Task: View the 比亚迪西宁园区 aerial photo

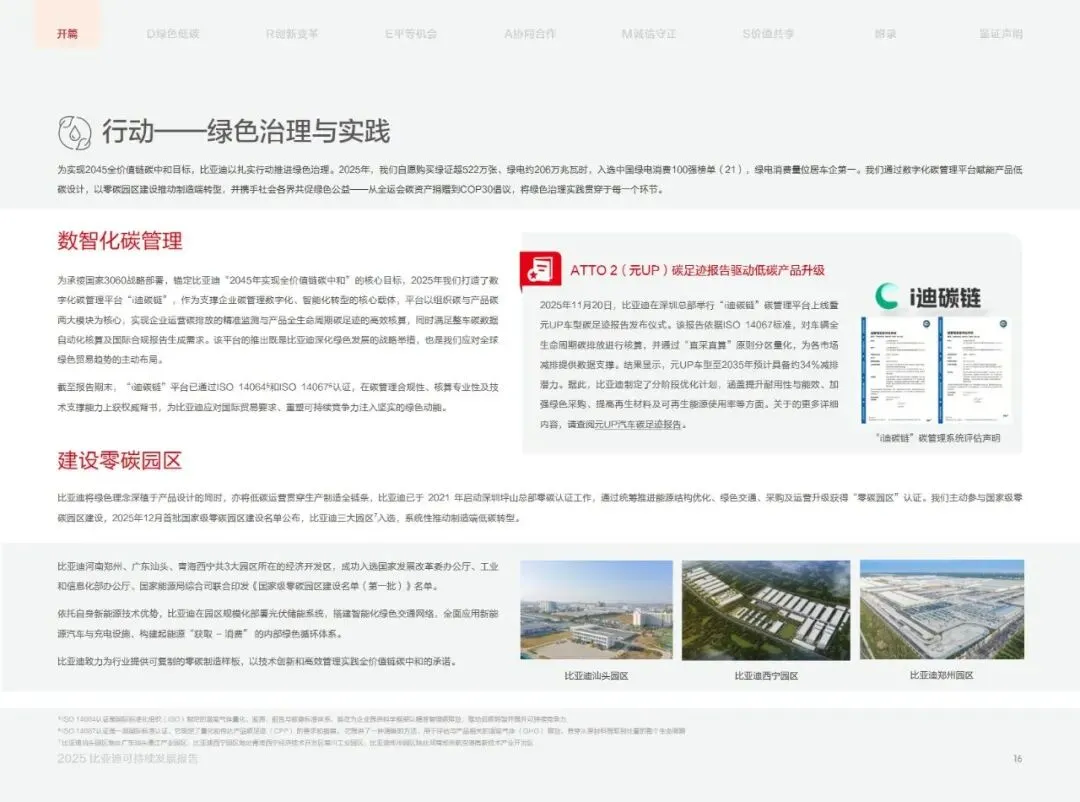Action: click(x=766, y=610)
